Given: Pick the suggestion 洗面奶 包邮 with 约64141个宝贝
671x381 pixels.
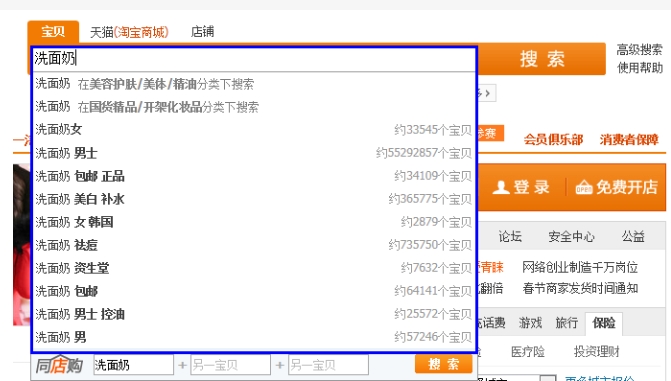Looking at the screenshot, I should coord(254,292).
